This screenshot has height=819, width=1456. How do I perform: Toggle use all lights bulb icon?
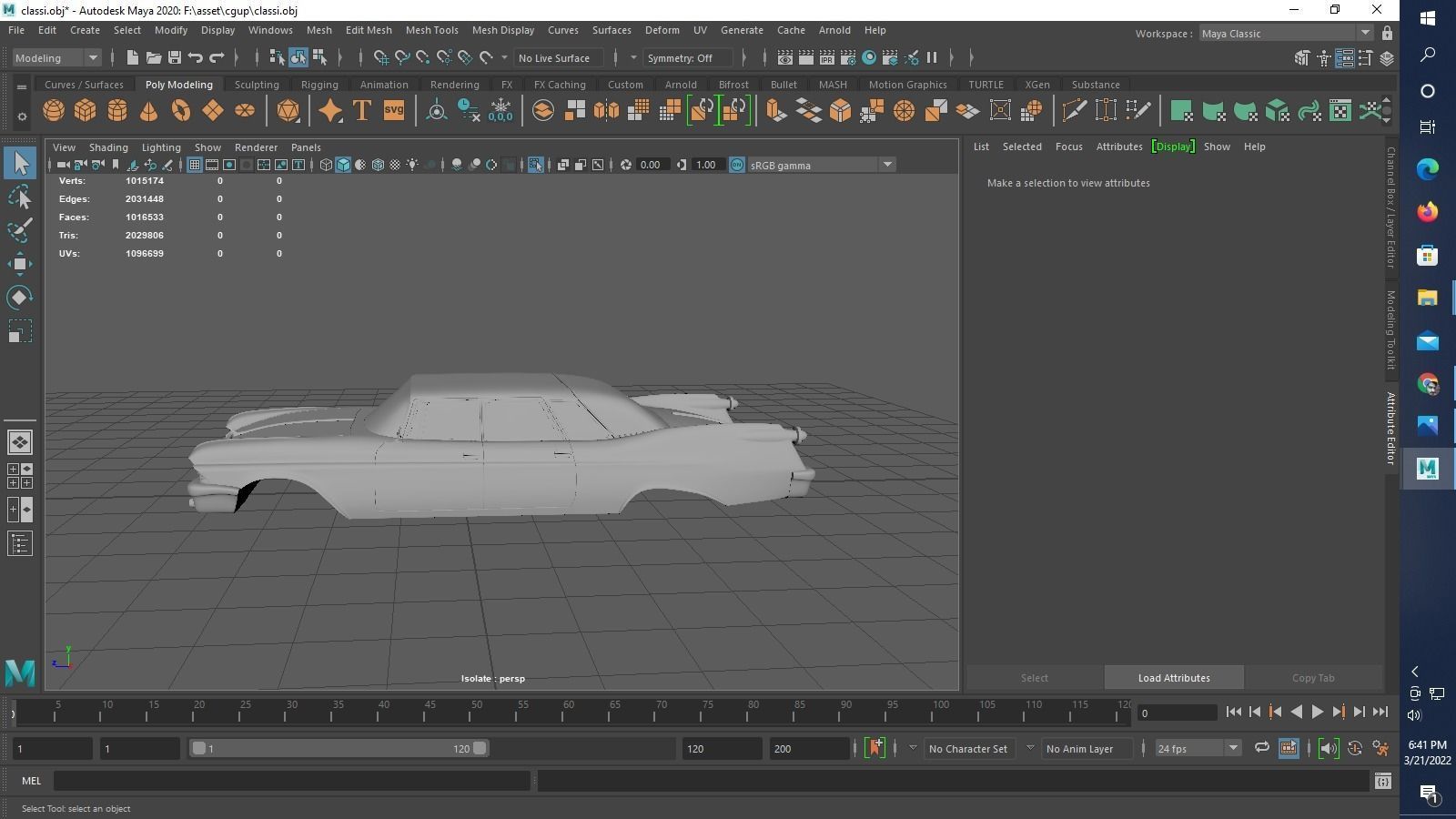pyautogui.click(x=412, y=165)
